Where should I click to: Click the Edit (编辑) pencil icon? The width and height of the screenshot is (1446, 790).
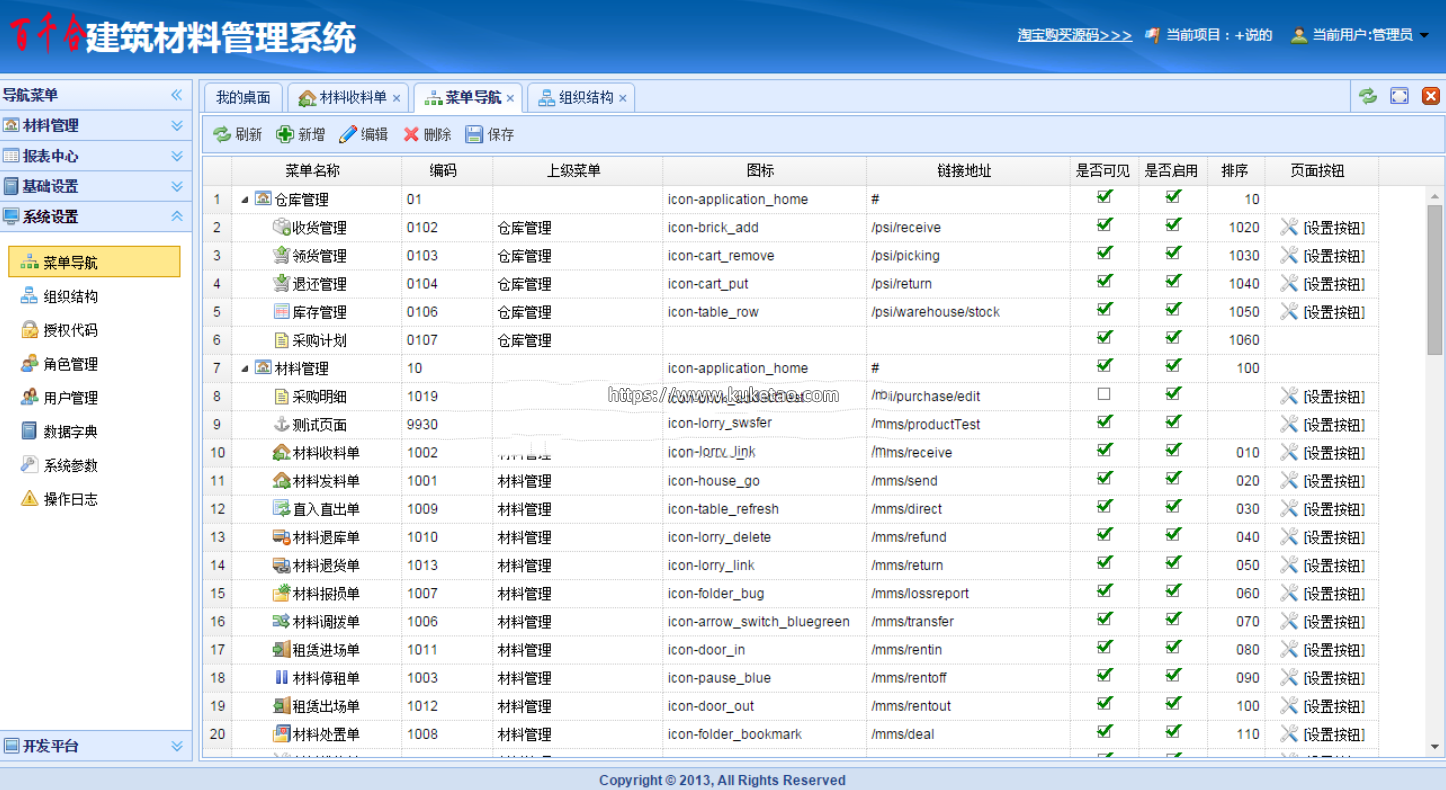click(x=348, y=135)
